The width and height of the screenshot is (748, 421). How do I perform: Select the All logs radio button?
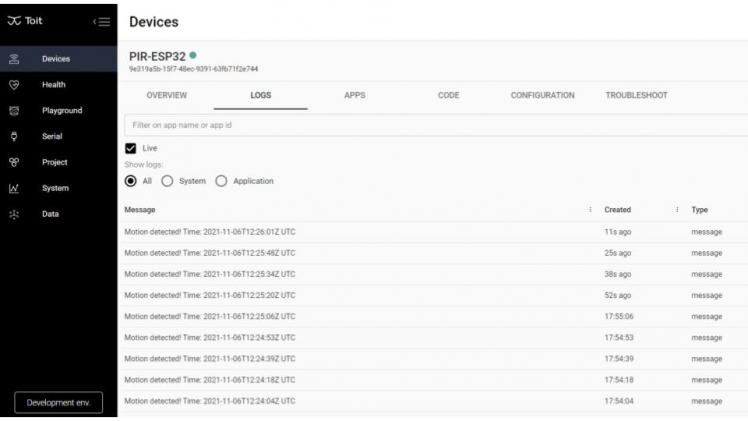click(131, 181)
